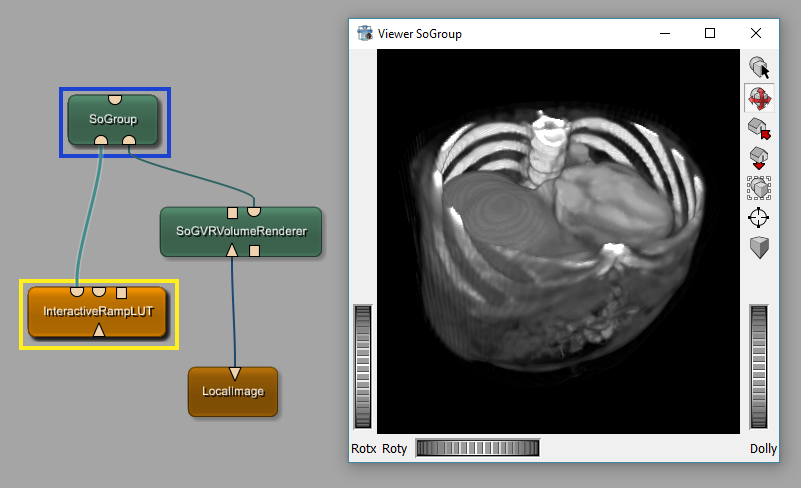Select the LocalImage module
801x488 pixels.
point(233,392)
